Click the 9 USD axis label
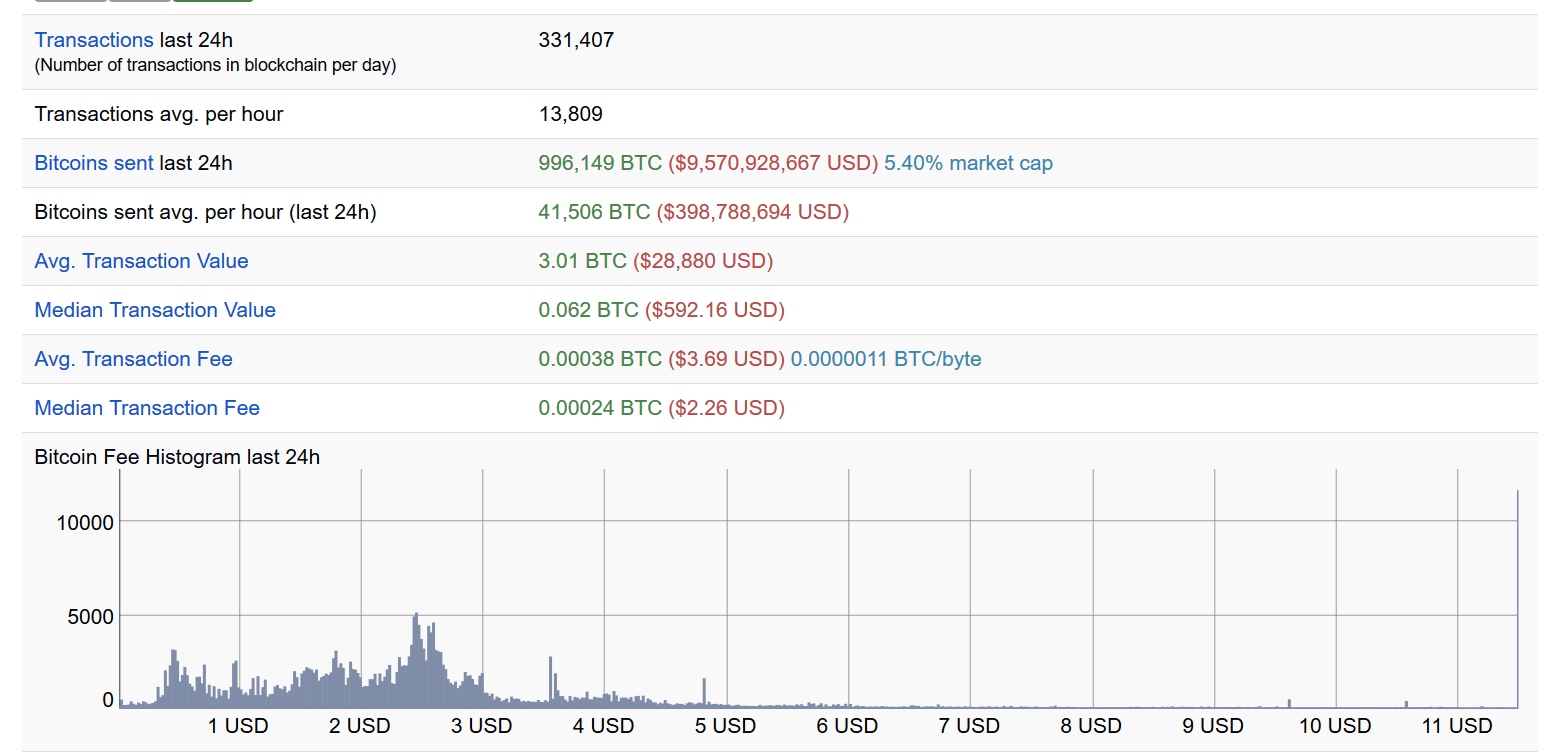The image size is (1544, 754). [x=1213, y=726]
